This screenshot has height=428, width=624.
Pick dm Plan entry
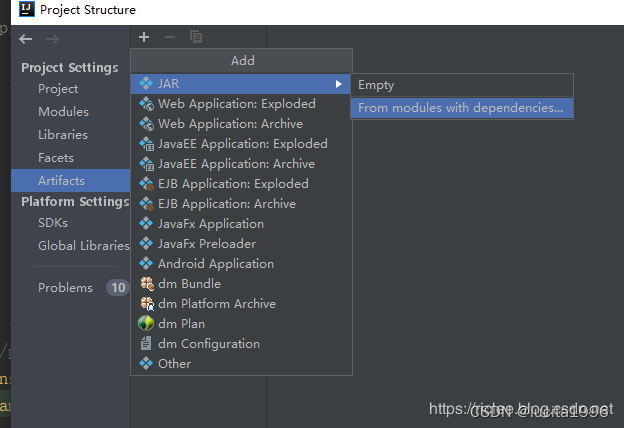tap(241, 323)
